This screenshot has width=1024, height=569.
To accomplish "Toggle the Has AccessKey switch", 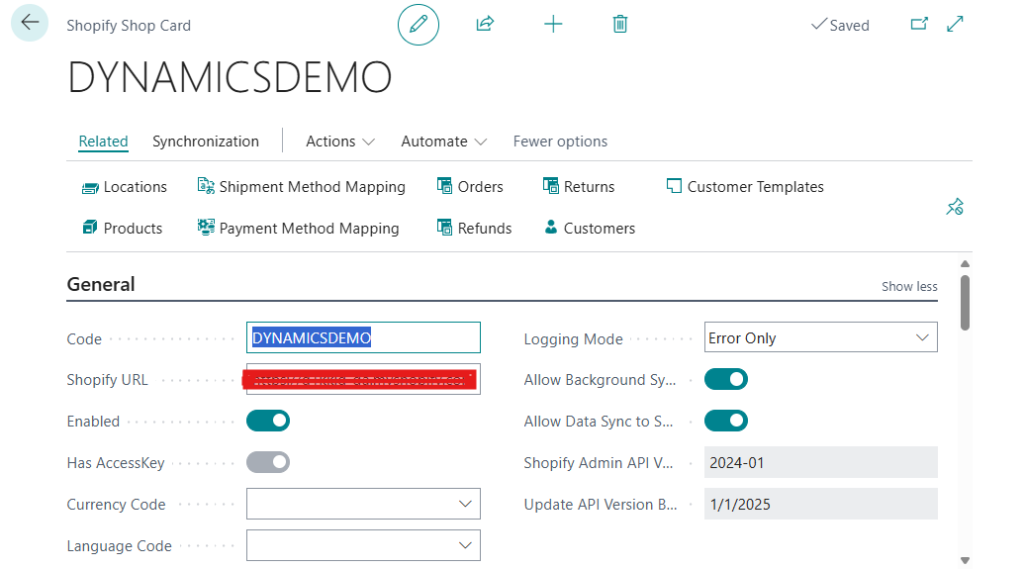I will (268, 463).
